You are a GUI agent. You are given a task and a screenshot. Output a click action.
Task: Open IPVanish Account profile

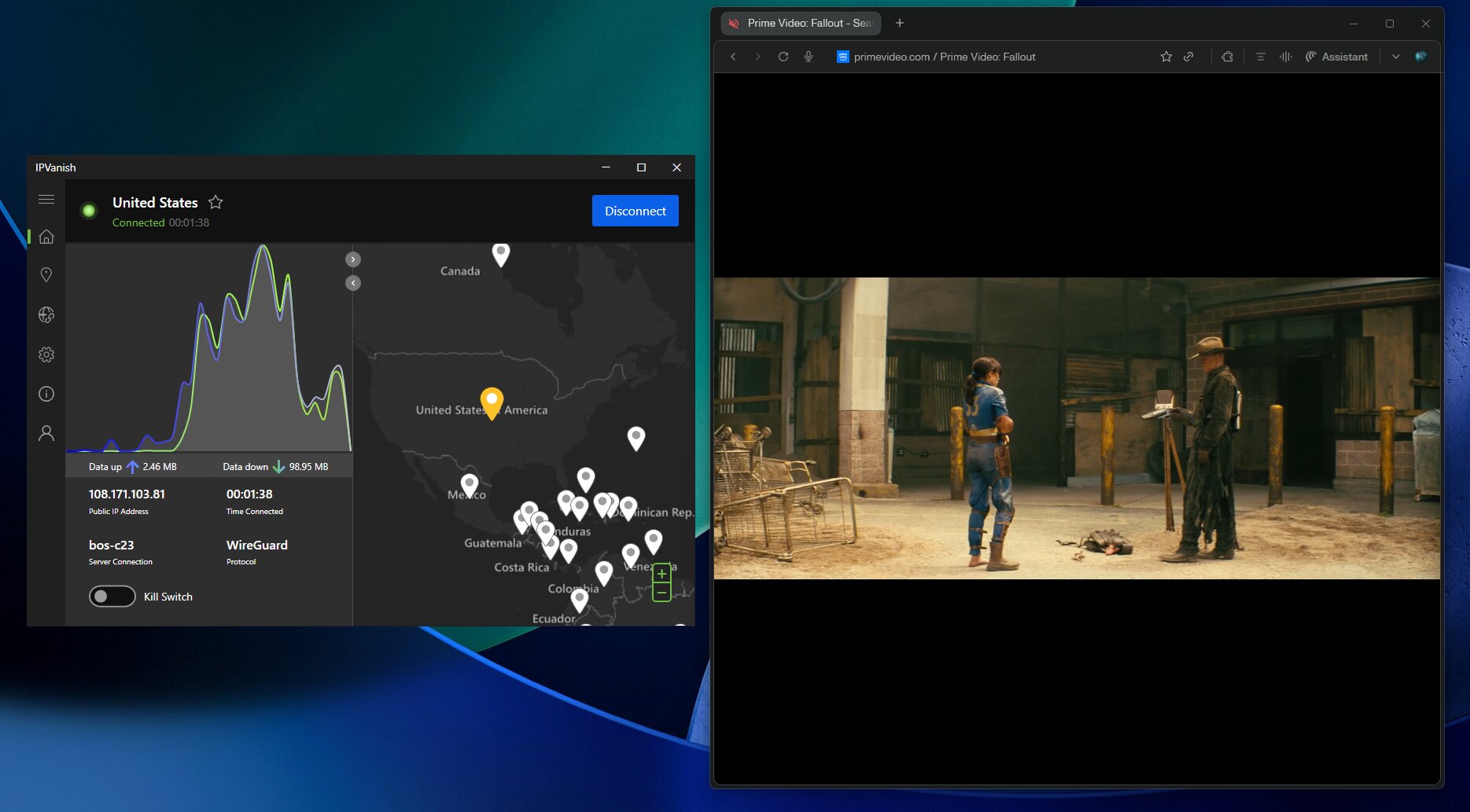tap(46, 433)
